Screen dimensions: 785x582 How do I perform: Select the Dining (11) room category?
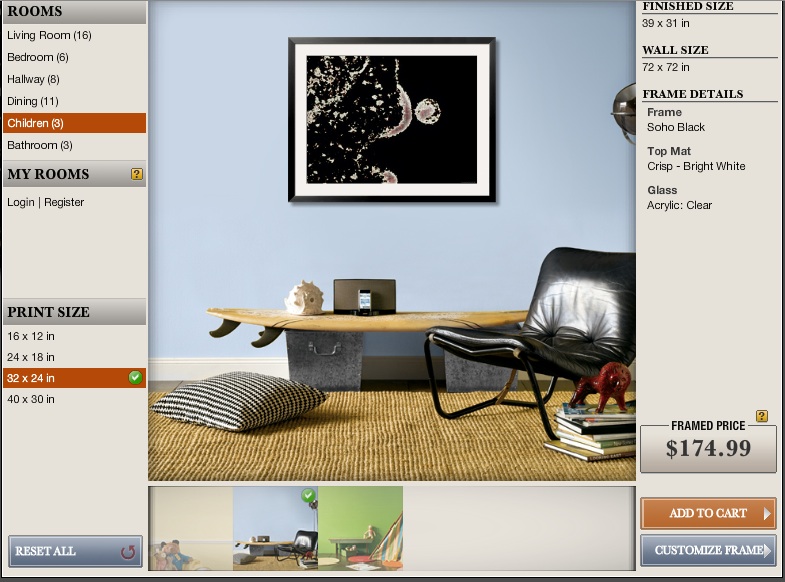point(33,101)
